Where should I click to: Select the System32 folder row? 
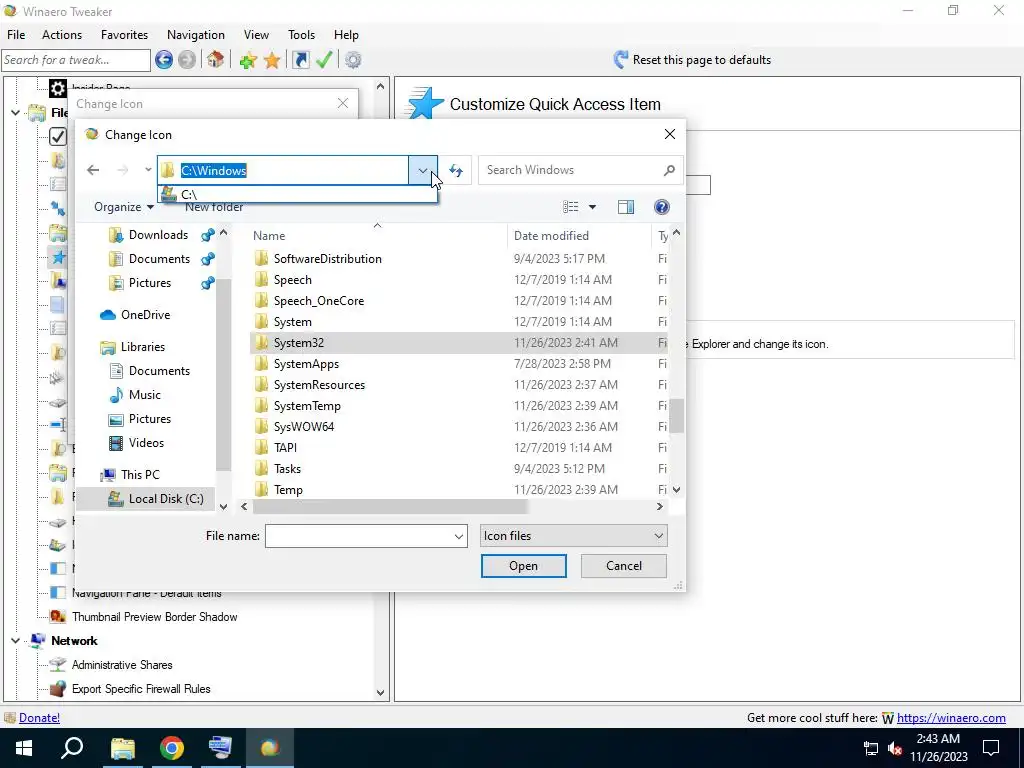[459, 343]
